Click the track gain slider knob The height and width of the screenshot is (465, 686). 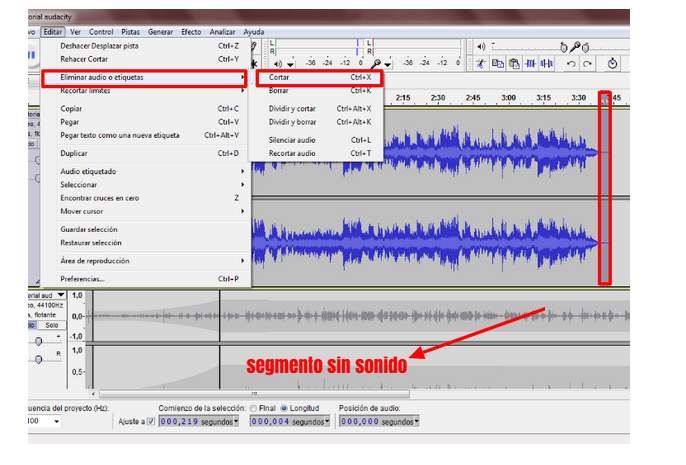tap(40, 342)
